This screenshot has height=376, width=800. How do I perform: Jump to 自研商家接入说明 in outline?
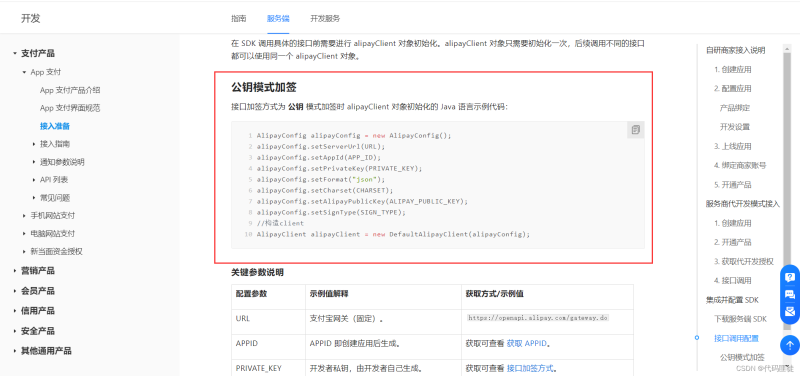coord(735,50)
